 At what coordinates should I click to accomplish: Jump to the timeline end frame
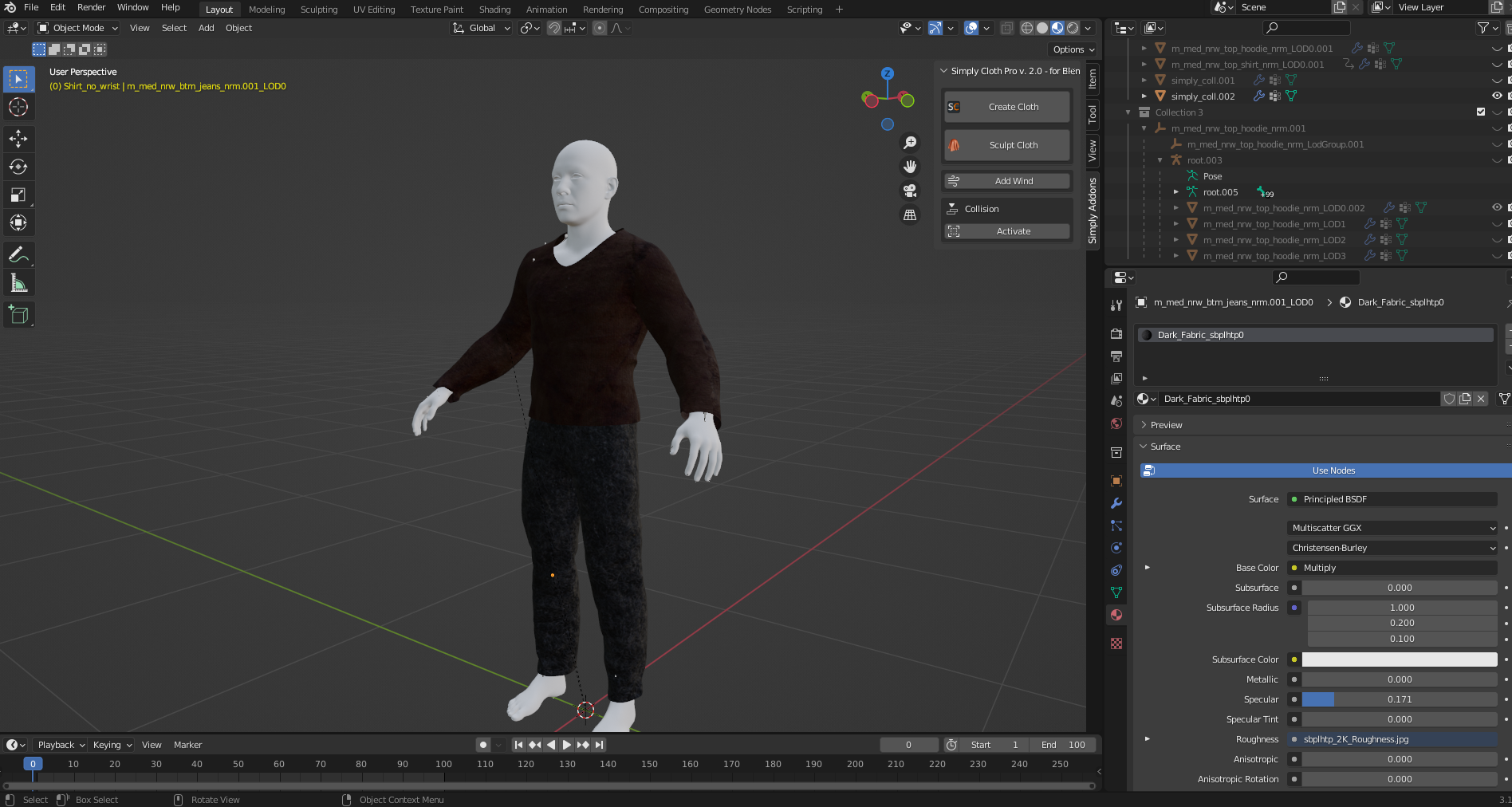[x=600, y=745]
